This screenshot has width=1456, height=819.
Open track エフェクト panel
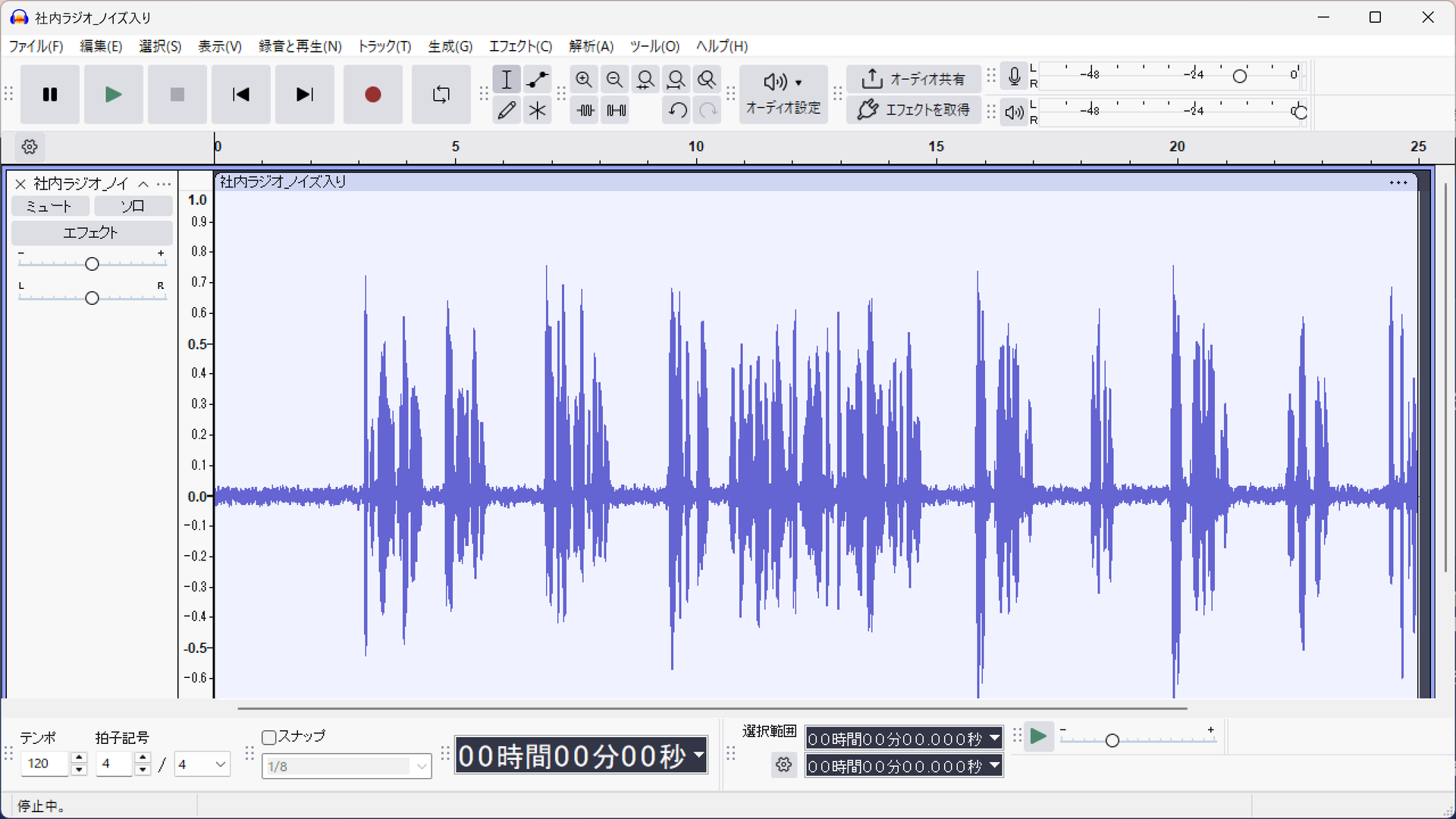pyautogui.click(x=91, y=233)
